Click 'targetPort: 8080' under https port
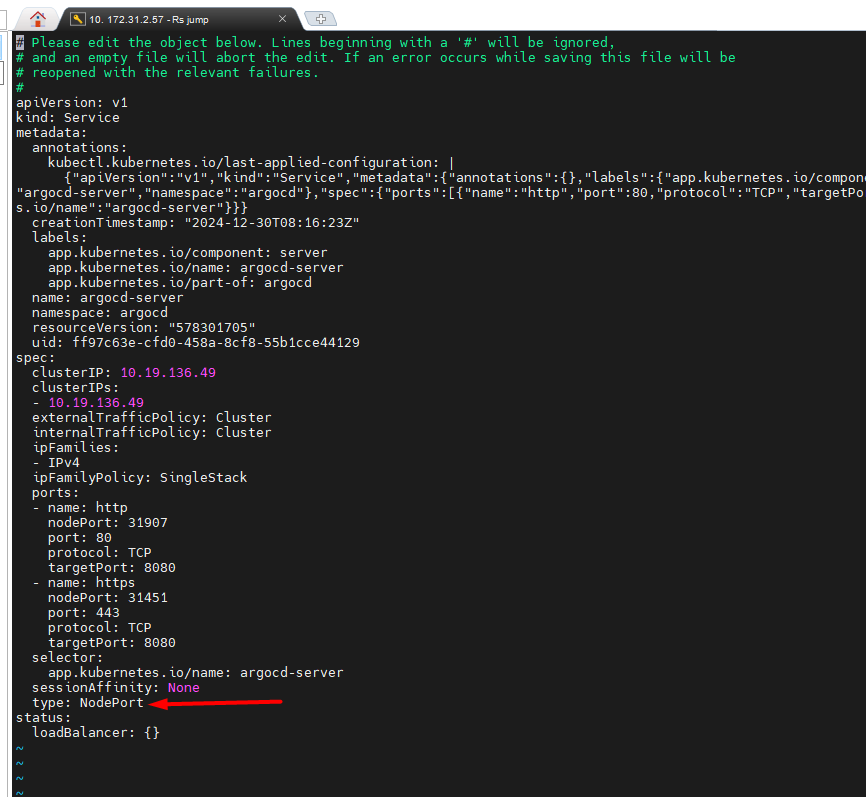 click(112, 643)
